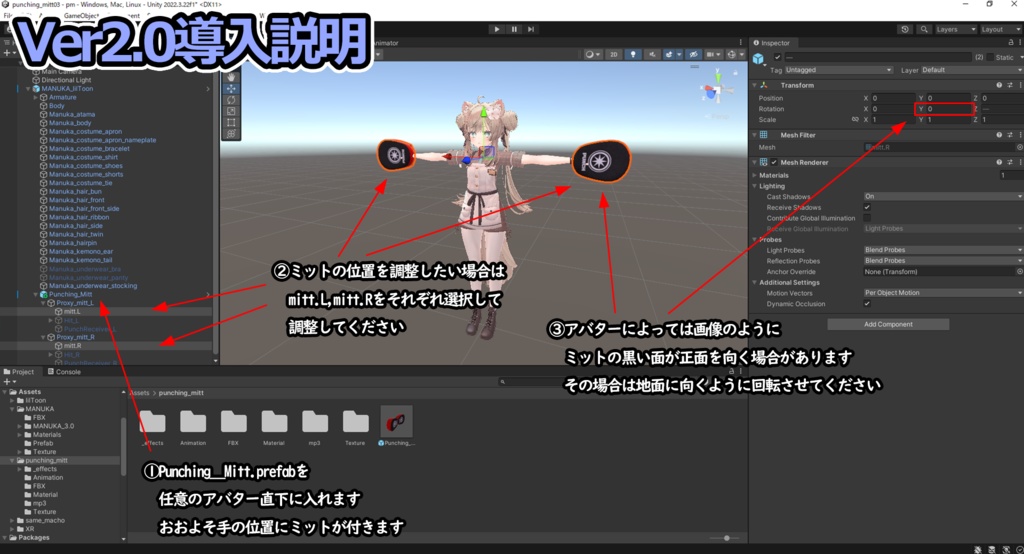Image resolution: width=1024 pixels, height=554 pixels.
Task: Open the global search magnifier icon
Action: [923, 29]
